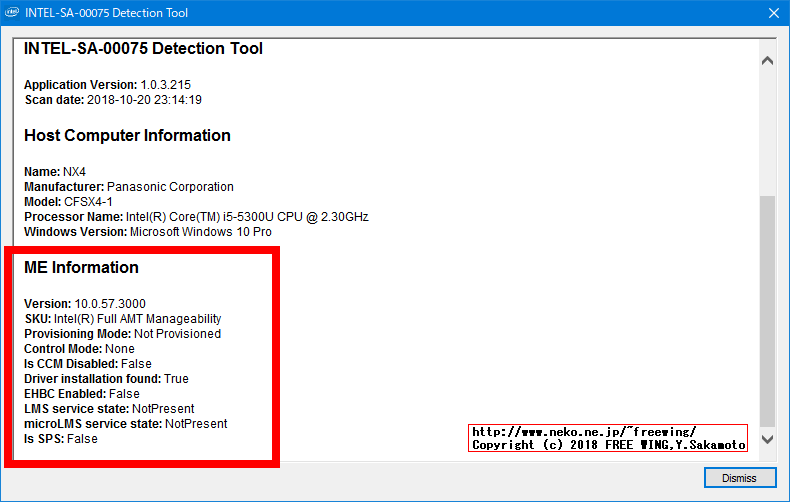Click the Windows Version line
The width and height of the screenshot is (790, 502).
(148, 232)
